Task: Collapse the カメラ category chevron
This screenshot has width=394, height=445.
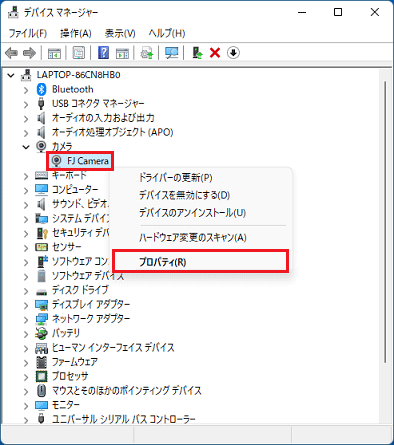Action: (26, 147)
